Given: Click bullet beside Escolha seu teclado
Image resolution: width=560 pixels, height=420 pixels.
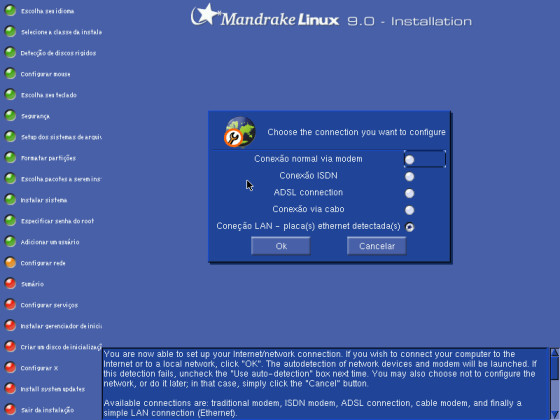Looking at the screenshot, I should click(x=10, y=95).
